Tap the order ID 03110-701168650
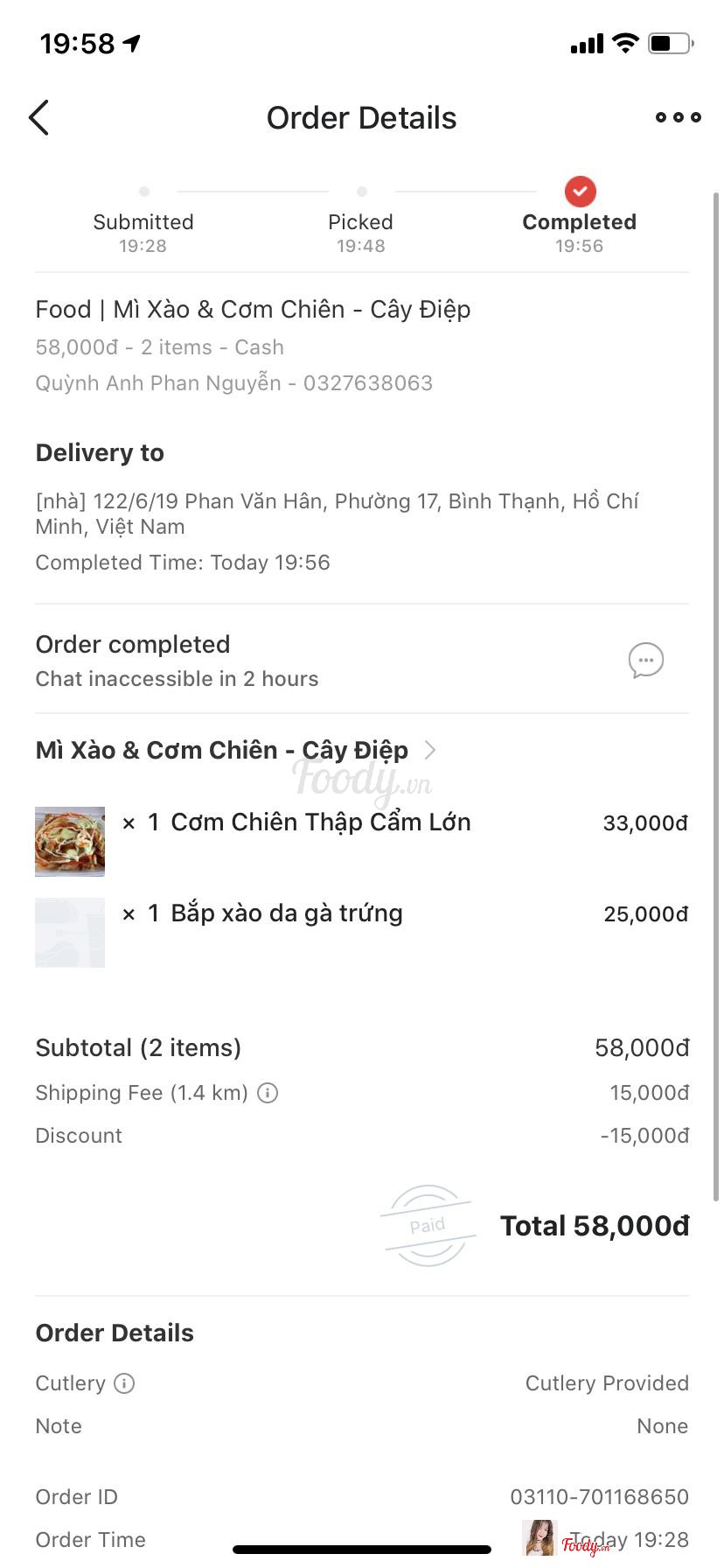The width and height of the screenshot is (724, 1568). pyautogui.click(x=599, y=1497)
